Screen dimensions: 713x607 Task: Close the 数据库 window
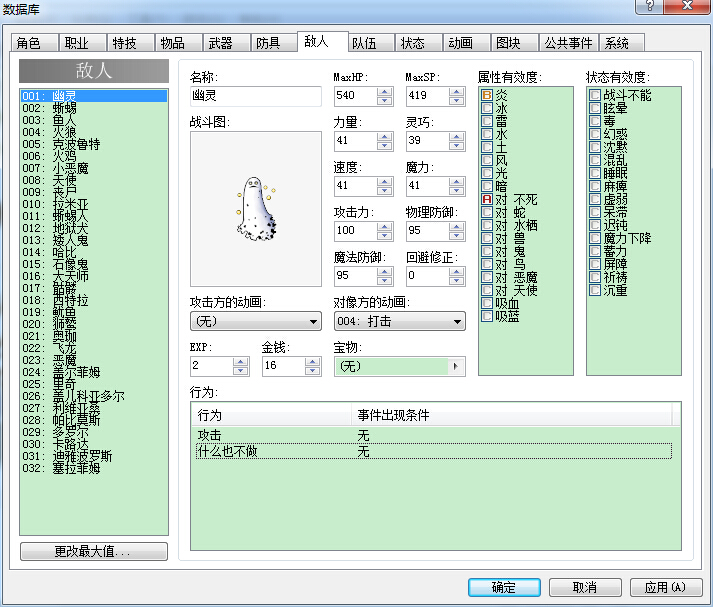(688, 6)
